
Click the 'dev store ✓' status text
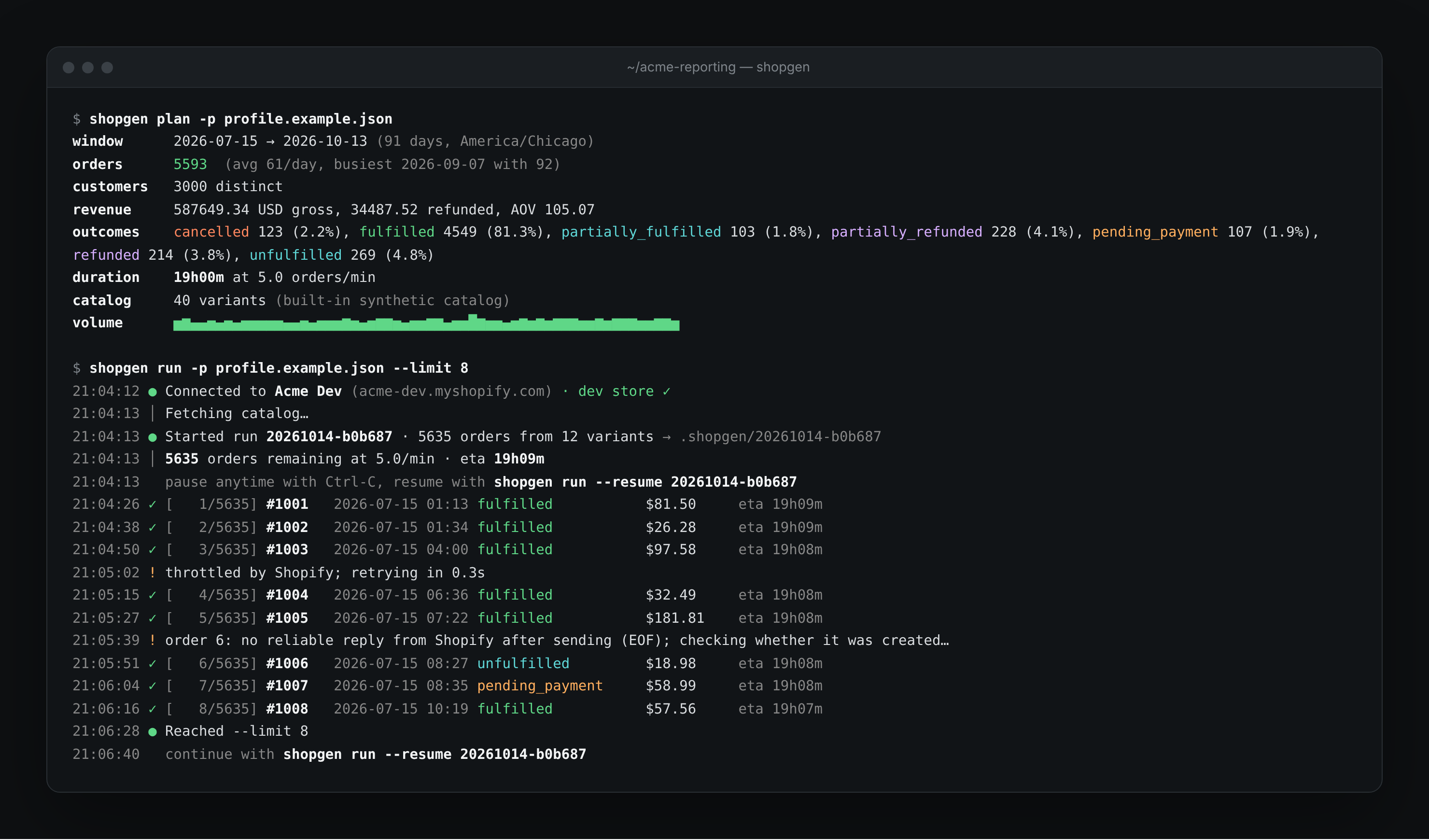(624, 391)
